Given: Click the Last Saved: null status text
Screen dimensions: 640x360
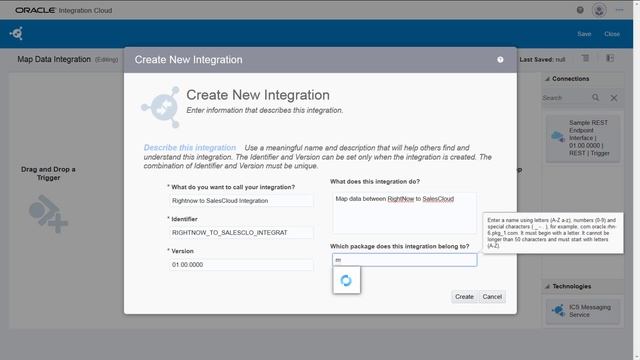Looking at the screenshot, I should coord(542,60).
